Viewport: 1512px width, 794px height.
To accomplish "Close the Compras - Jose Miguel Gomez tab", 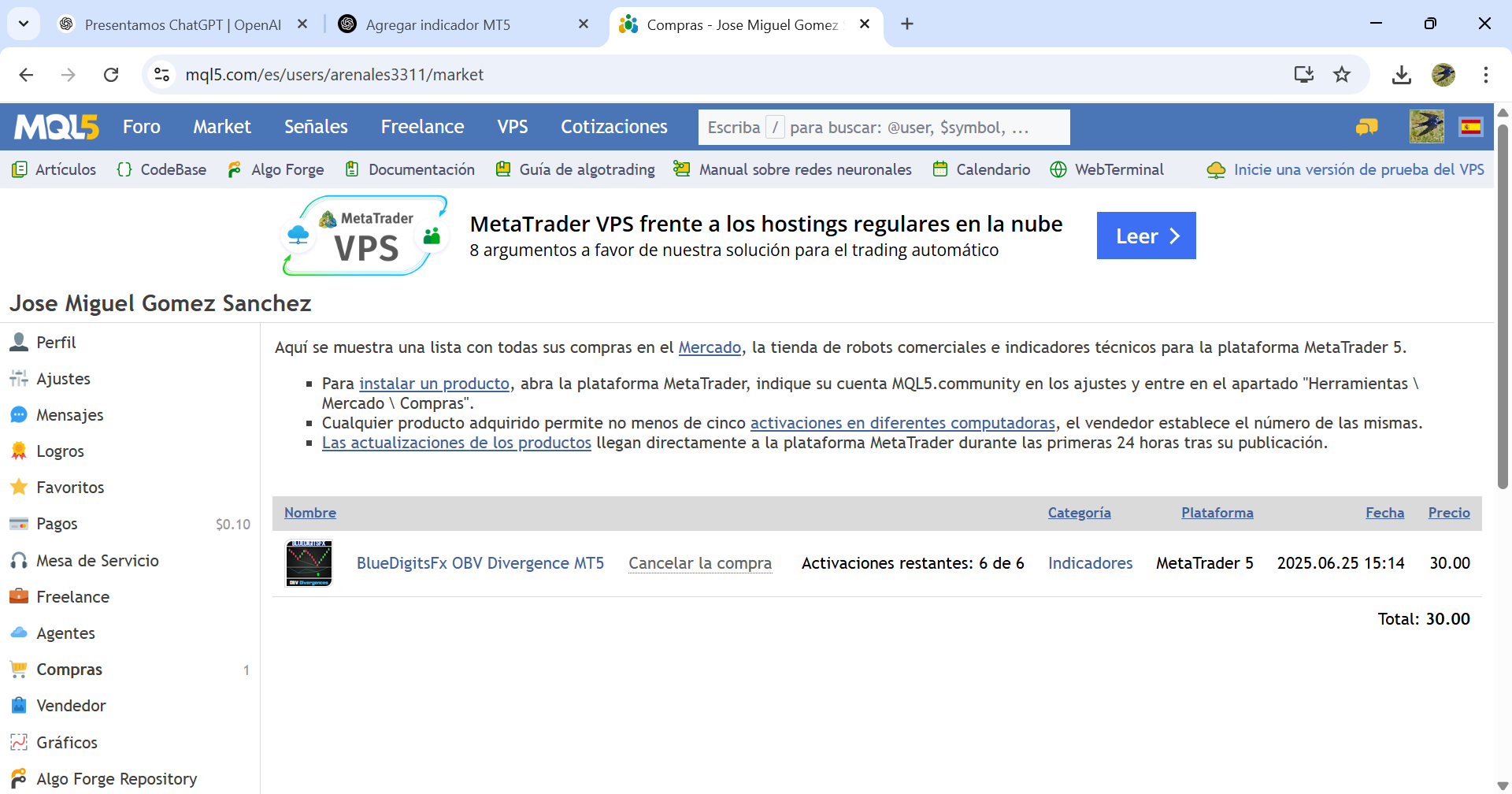I will tap(865, 24).
